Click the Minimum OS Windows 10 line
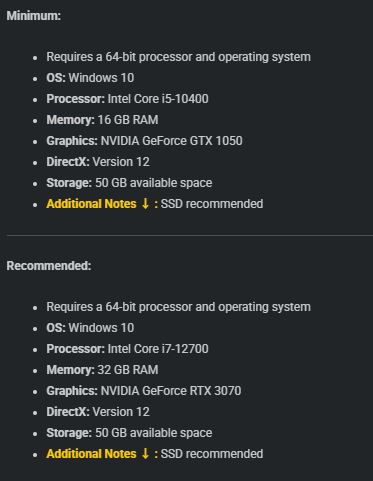Screen dimensions: 373x481 pyautogui.click(x=90, y=78)
